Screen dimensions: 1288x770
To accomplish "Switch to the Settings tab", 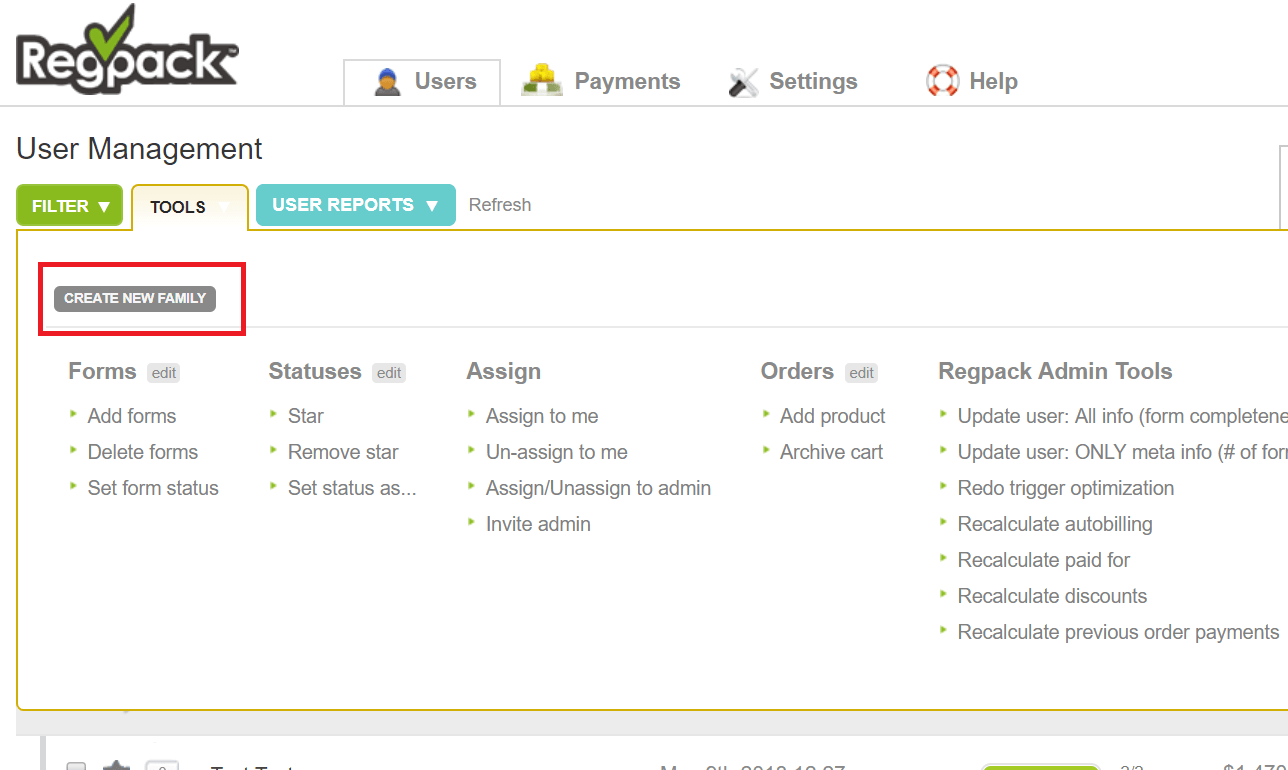I will pyautogui.click(x=812, y=81).
